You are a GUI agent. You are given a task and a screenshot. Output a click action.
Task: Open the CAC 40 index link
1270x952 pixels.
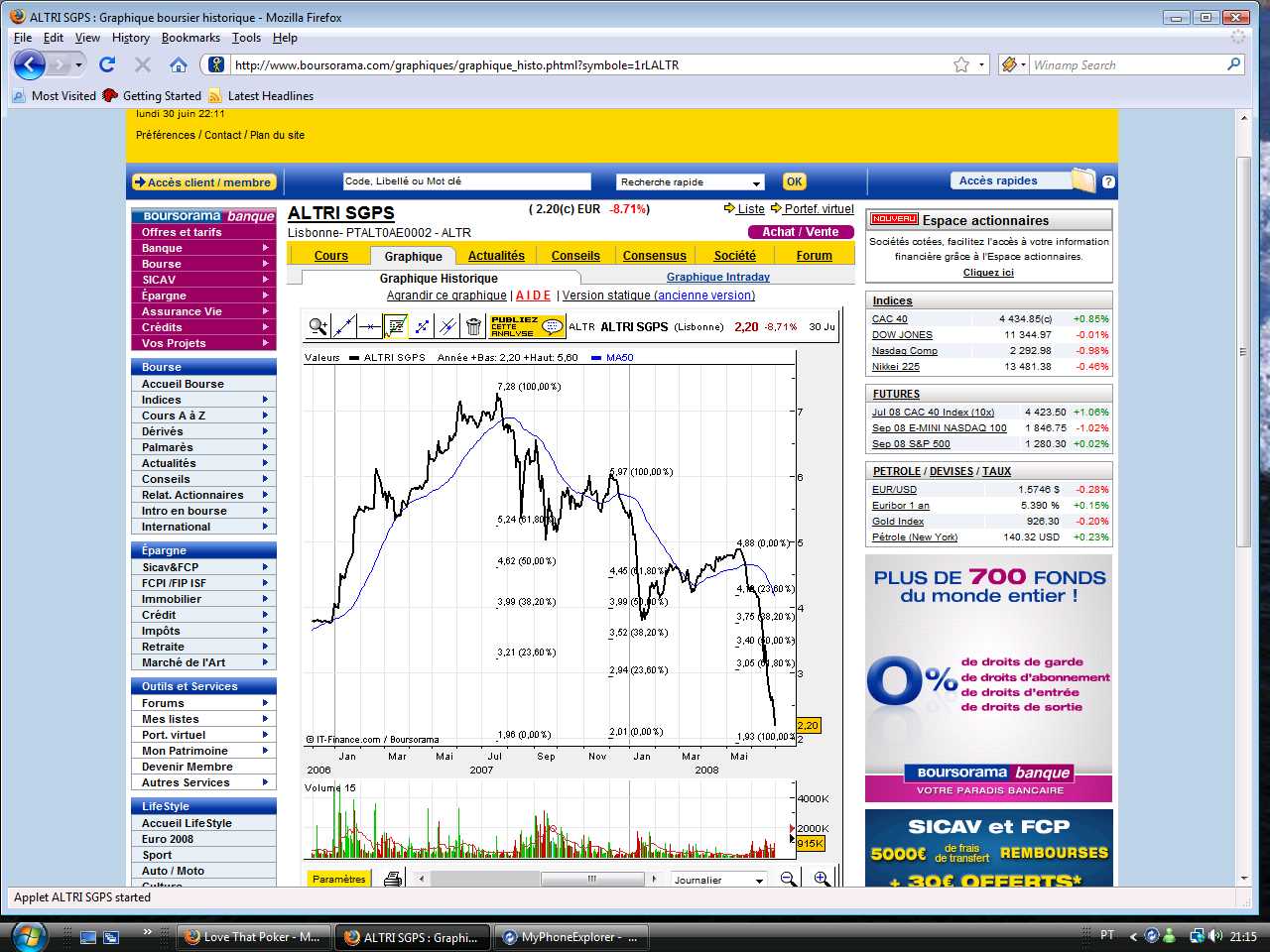tap(889, 319)
